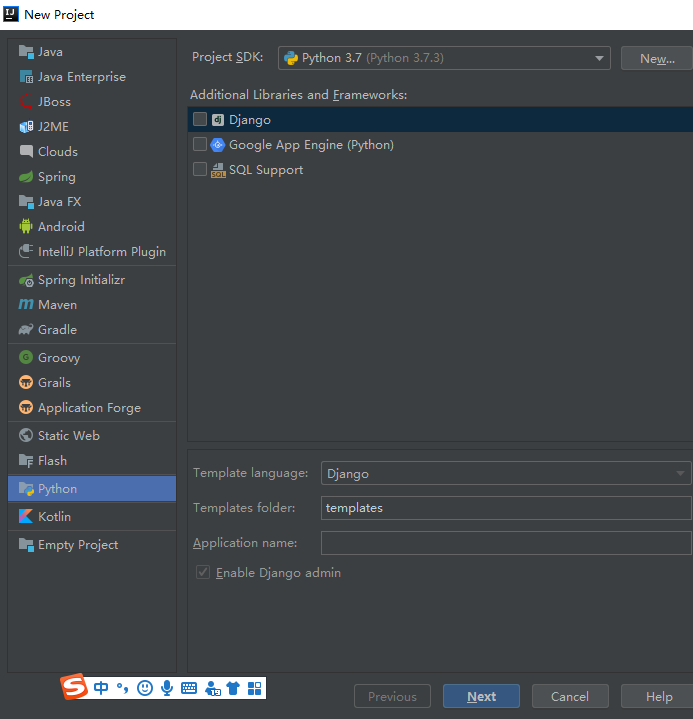693x719 pixels.
Task: Open the emoji smiley on IME bar
Action: click(x=145, y=688)
